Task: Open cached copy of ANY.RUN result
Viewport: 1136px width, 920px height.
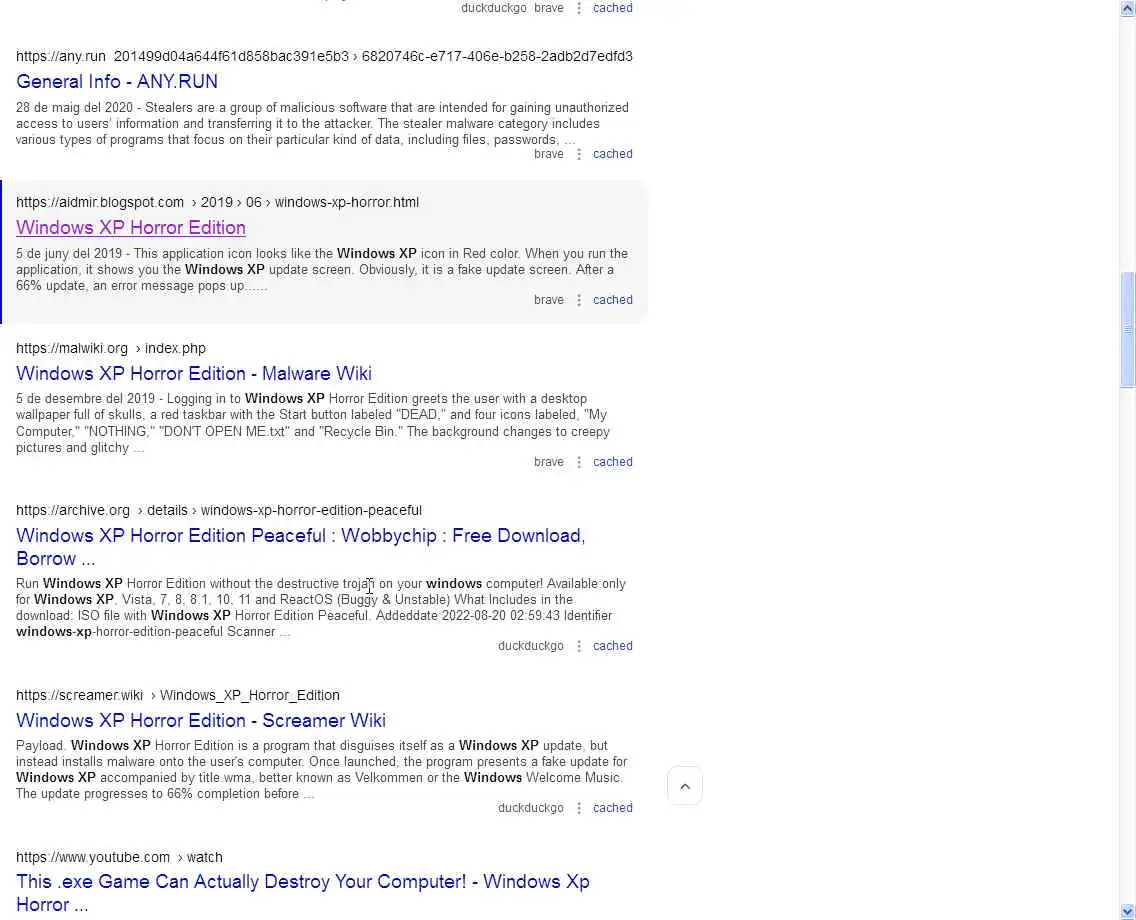Action: tap(612, 154)
